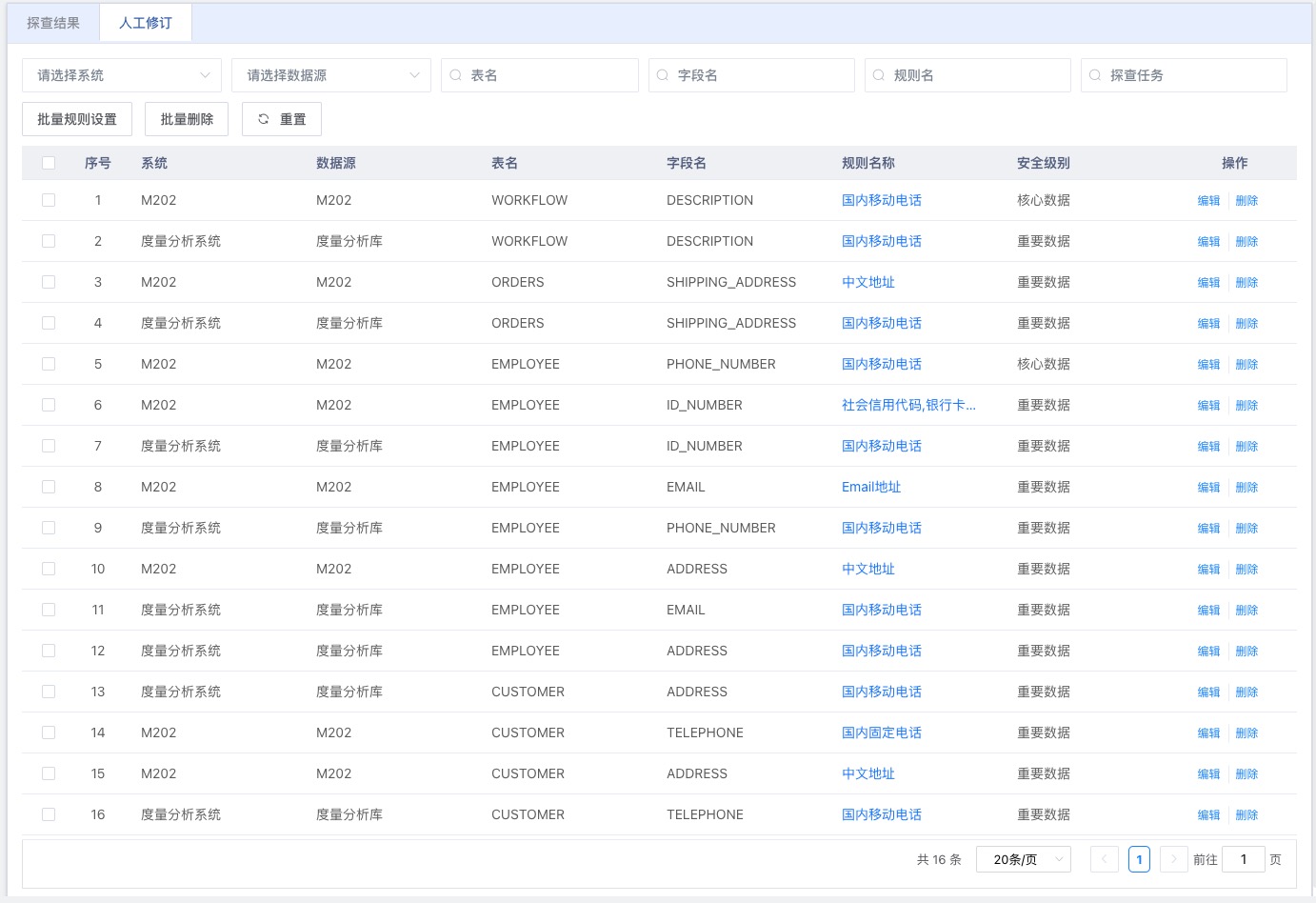This screenshot has width=1316, height=903.
Task: Click the refresh icon on 重置 button
Action: click(x=264, y=119)
